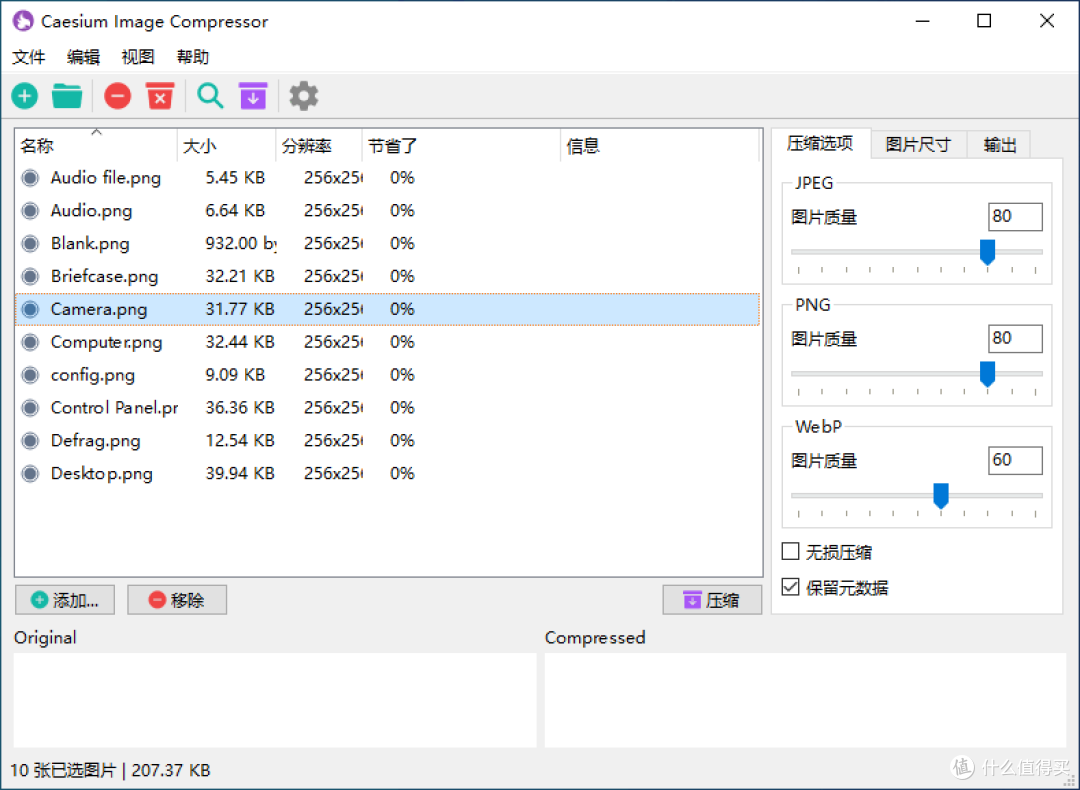The image size is (1080, 790).
Task: Select the app logo in the title bar
Action: [x=22, y=20]
